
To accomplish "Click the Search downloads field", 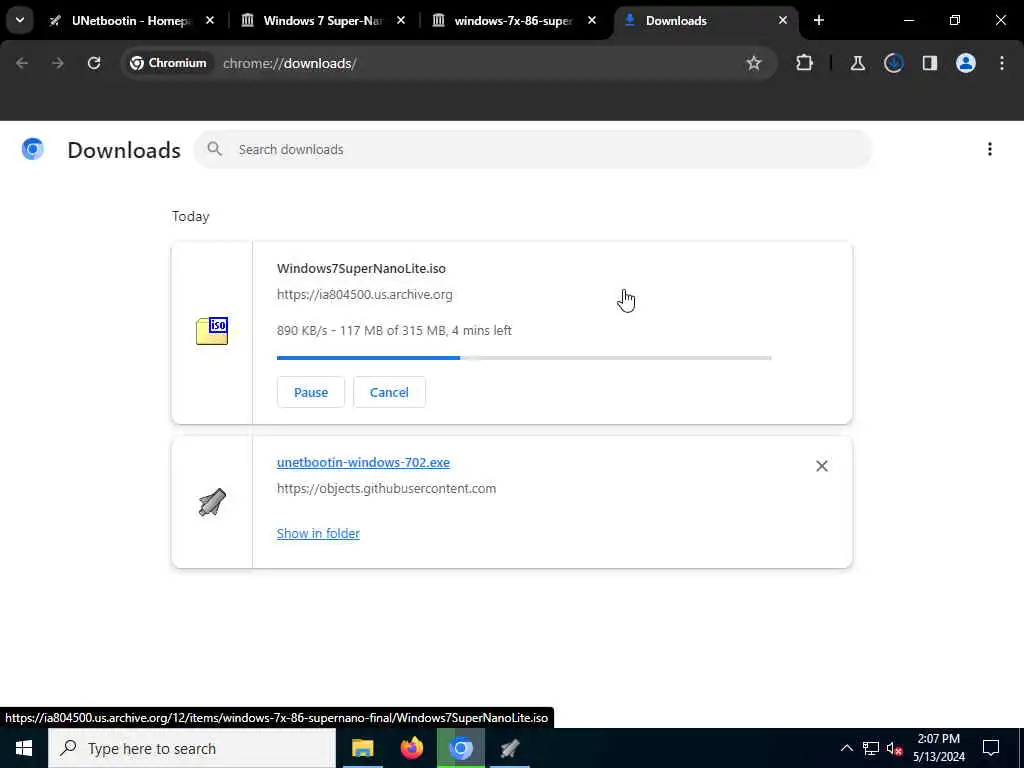I will pyautogui.click(x=533, y=150).
